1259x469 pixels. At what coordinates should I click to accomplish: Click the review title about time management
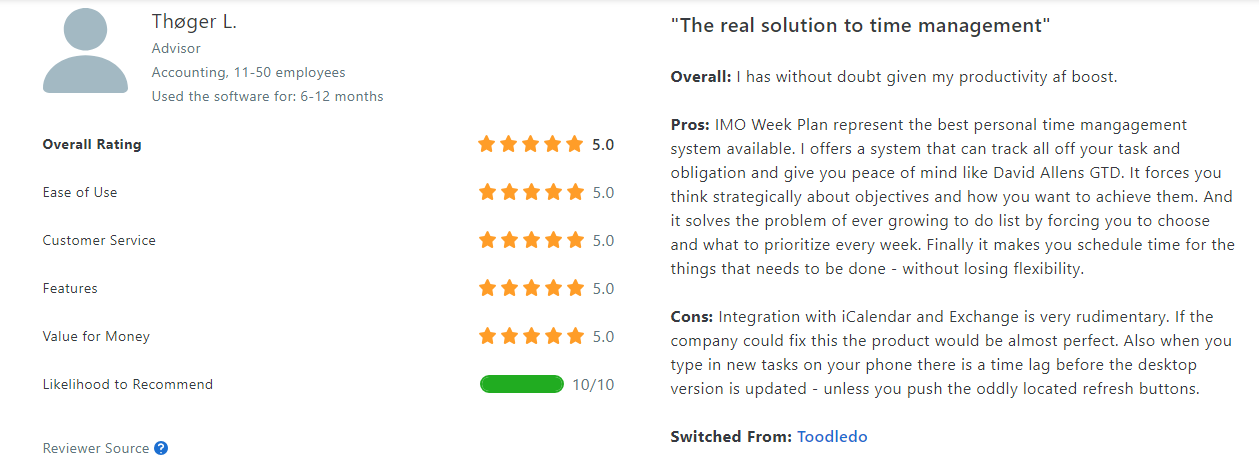(x=860, y=25)
